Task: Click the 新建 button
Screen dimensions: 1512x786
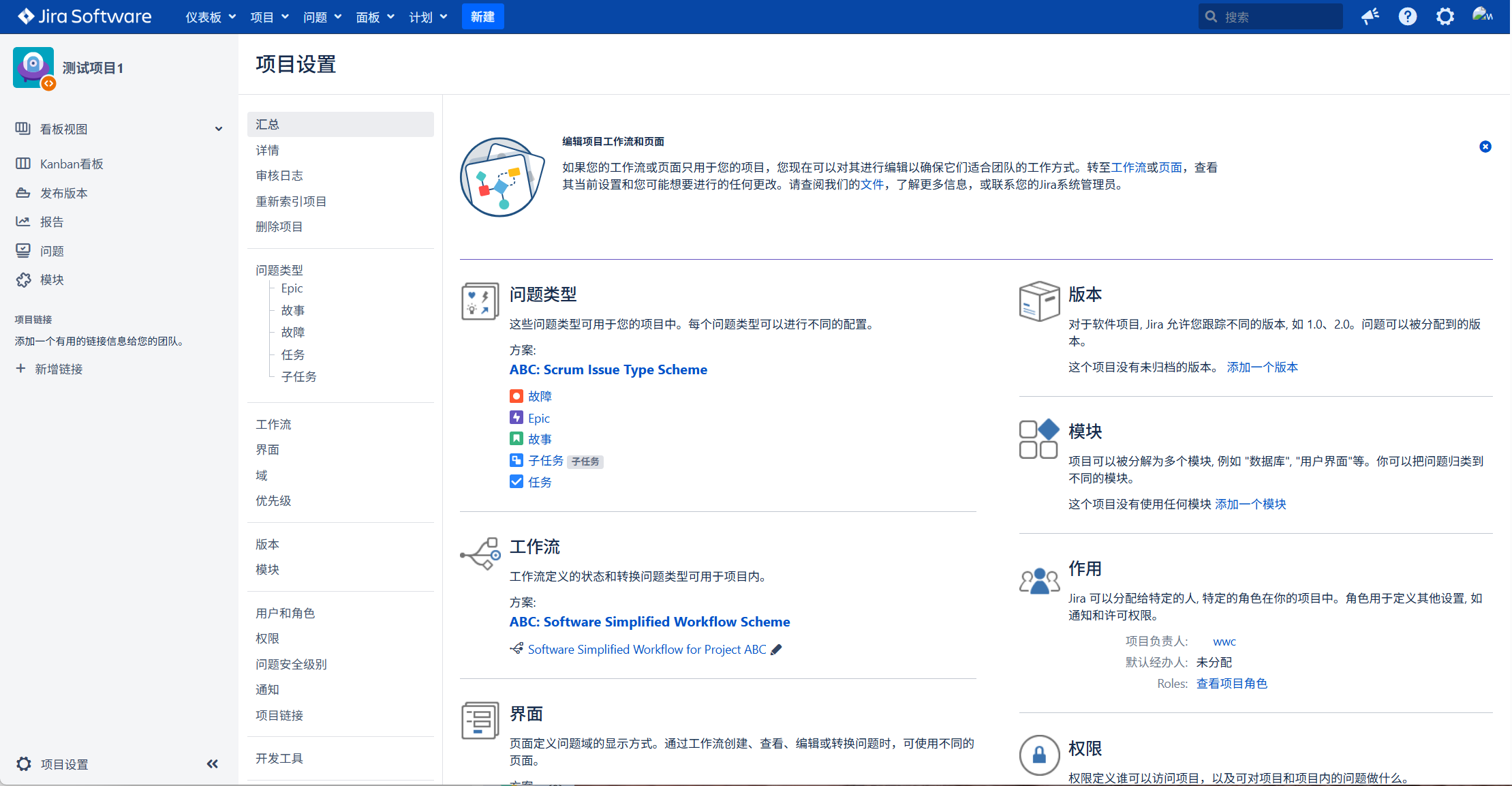Action: 482,17
